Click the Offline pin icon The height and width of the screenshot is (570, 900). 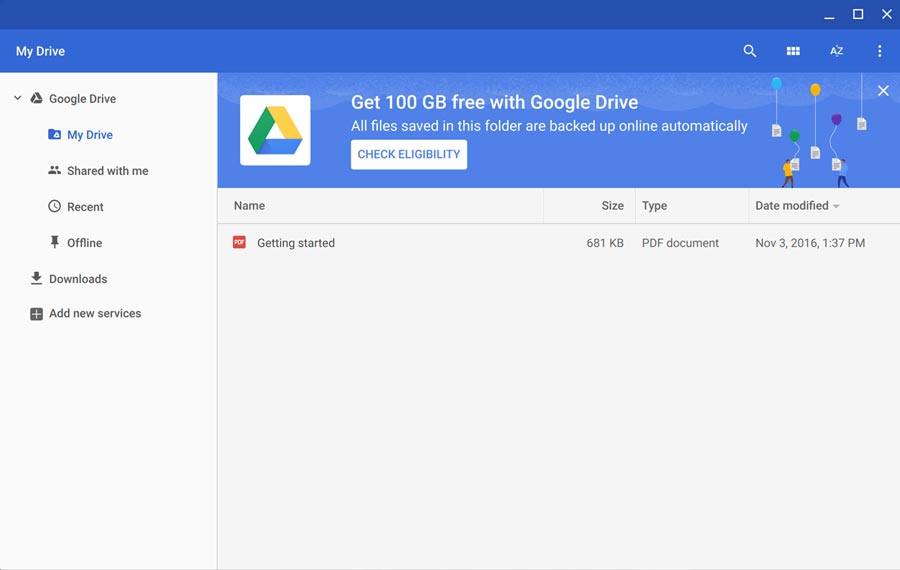click(x=55, y=242)
